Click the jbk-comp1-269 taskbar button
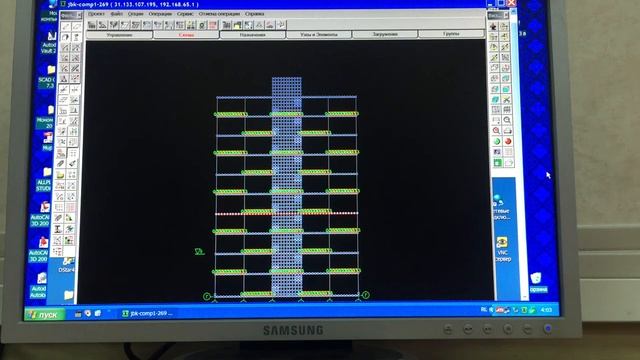The width and height of the screenshot is (640, 360). 147,313
